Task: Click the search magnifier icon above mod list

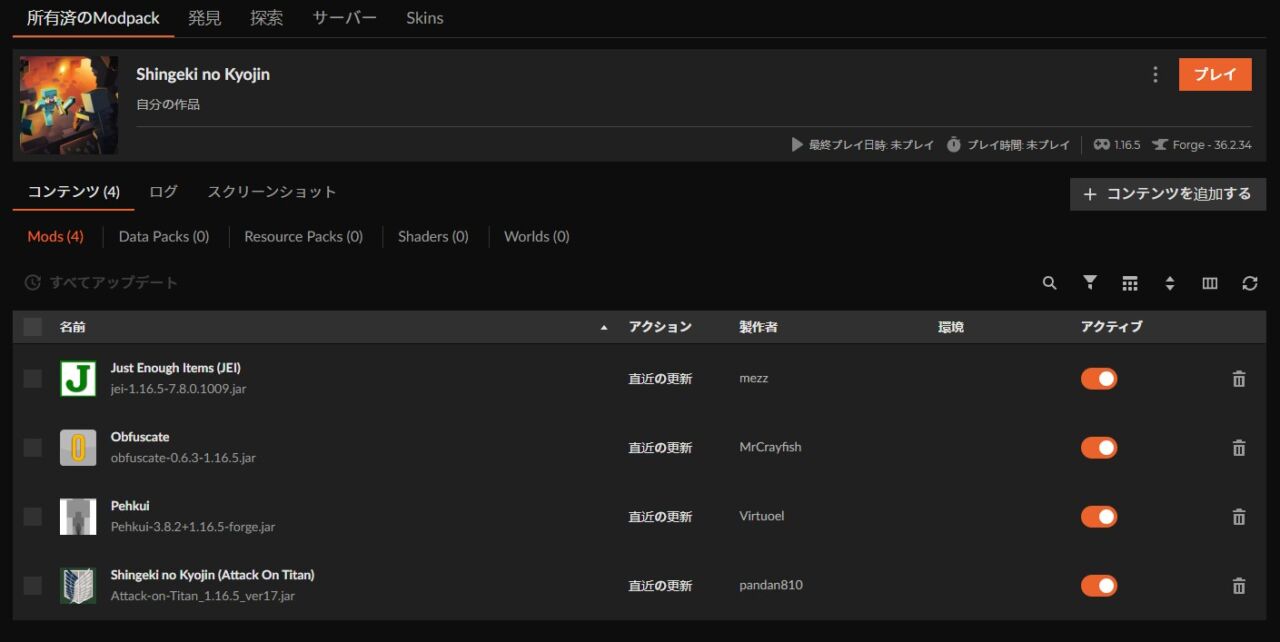Action: click(1049, 283)
